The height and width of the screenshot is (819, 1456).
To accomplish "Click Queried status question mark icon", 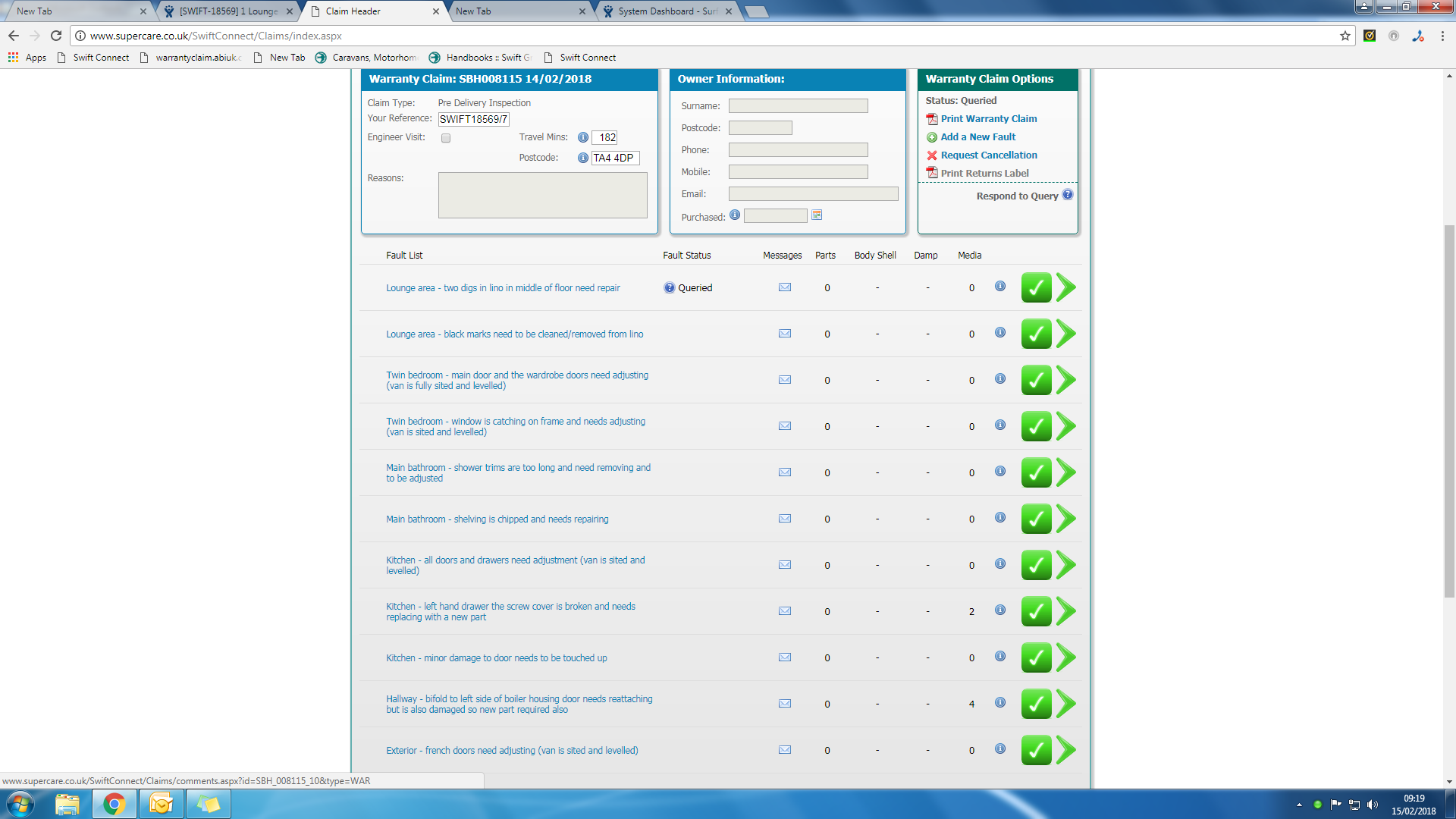I will [670, 288].
